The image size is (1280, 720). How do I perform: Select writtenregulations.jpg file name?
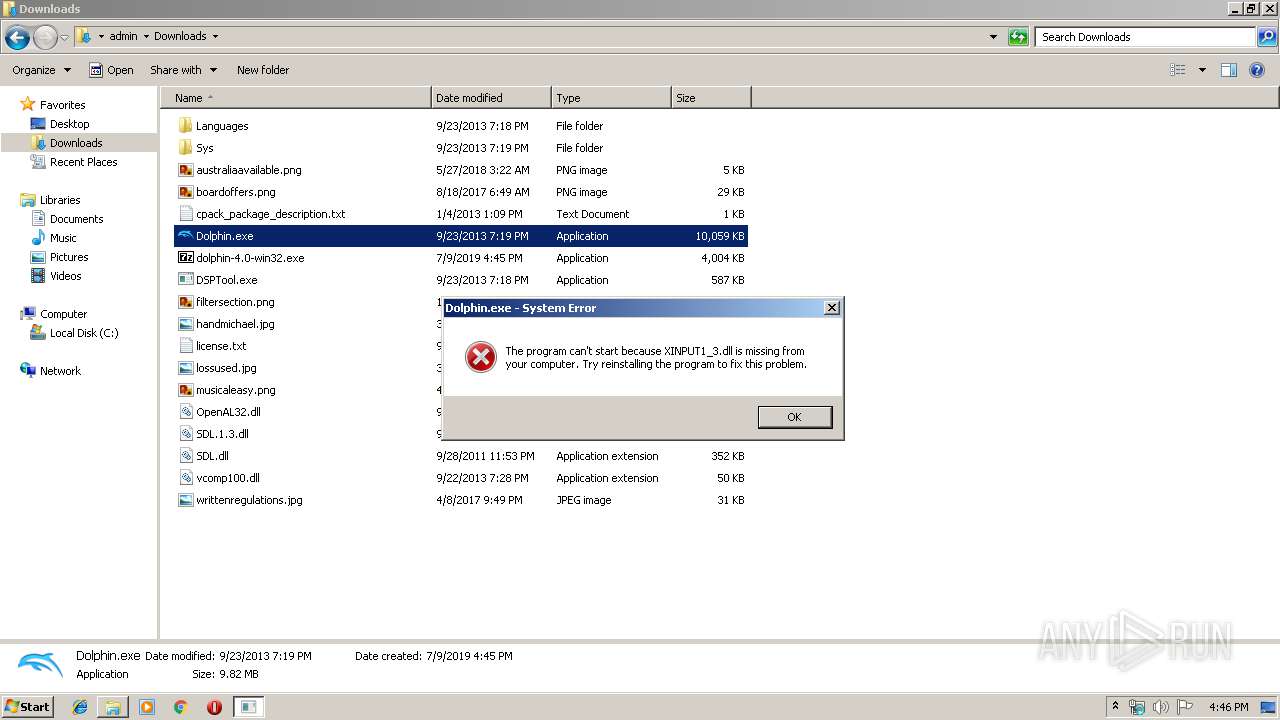[249, 500]
